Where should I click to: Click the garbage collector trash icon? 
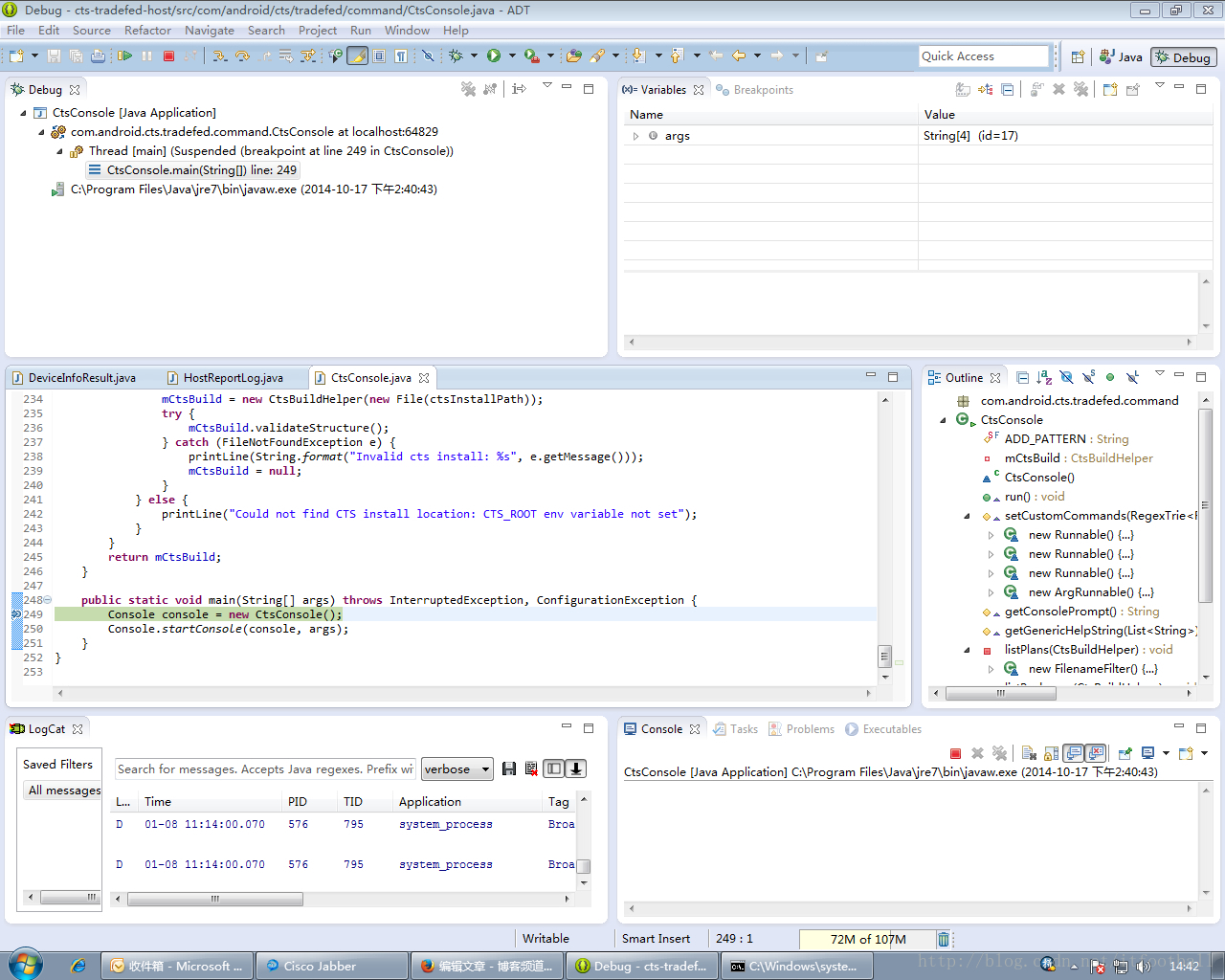pyautogui.click(x=943, y=939)
